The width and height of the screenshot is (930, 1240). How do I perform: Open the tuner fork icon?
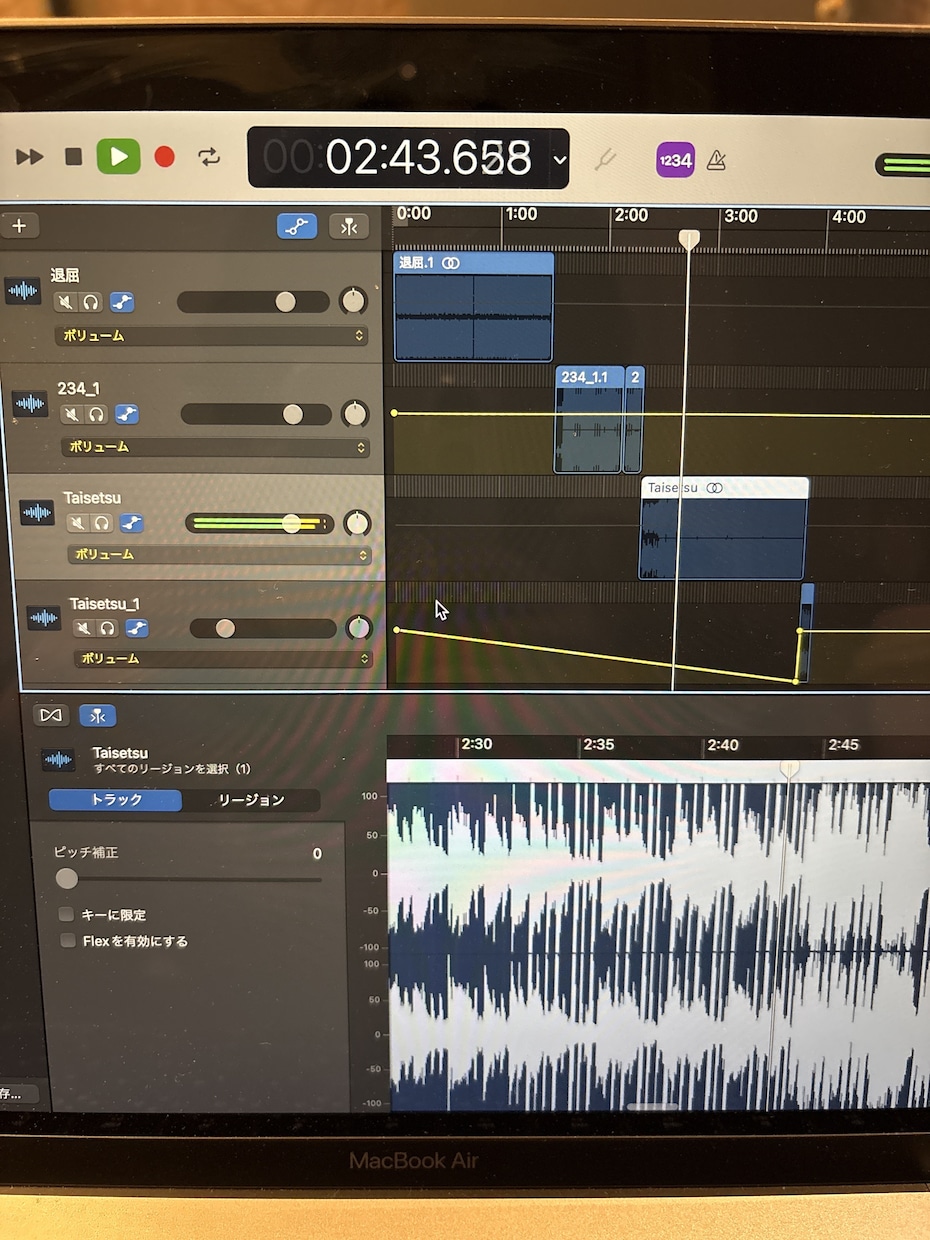click(605, 159)
